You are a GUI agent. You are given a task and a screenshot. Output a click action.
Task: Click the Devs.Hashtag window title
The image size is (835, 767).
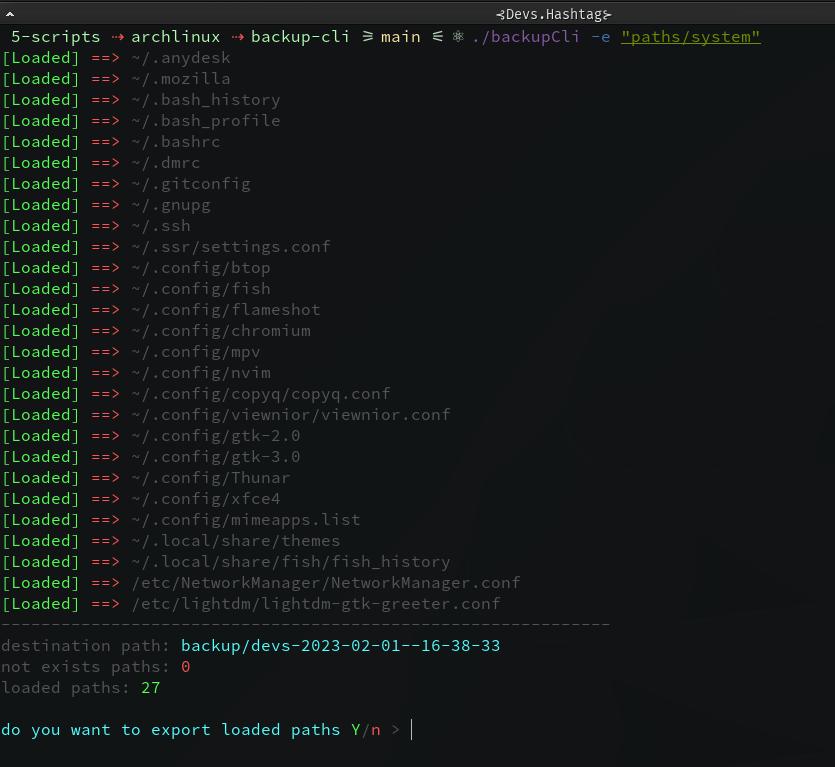click(553, 14)
